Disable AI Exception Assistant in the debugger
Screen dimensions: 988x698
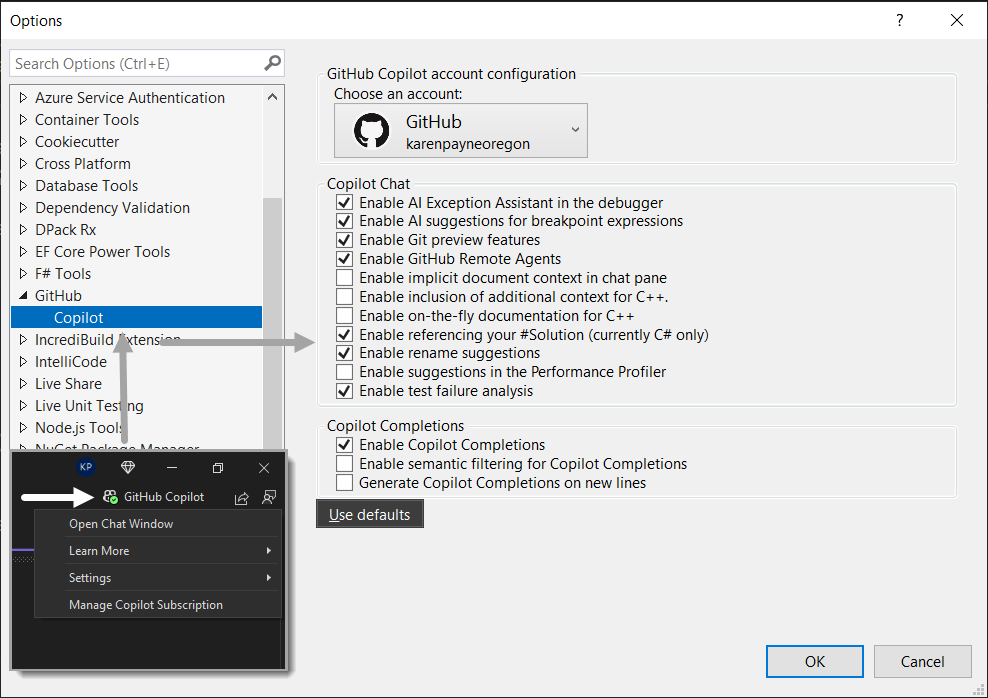344,203
